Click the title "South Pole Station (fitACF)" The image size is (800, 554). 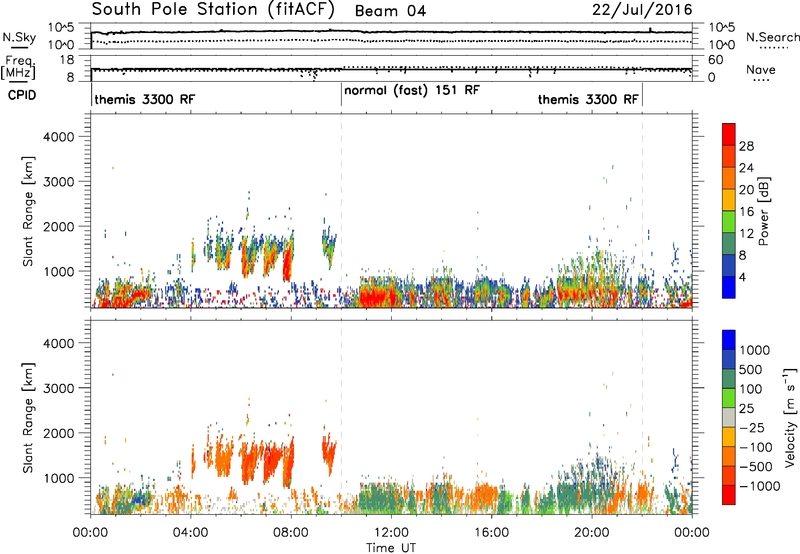(x=213, y=9)
